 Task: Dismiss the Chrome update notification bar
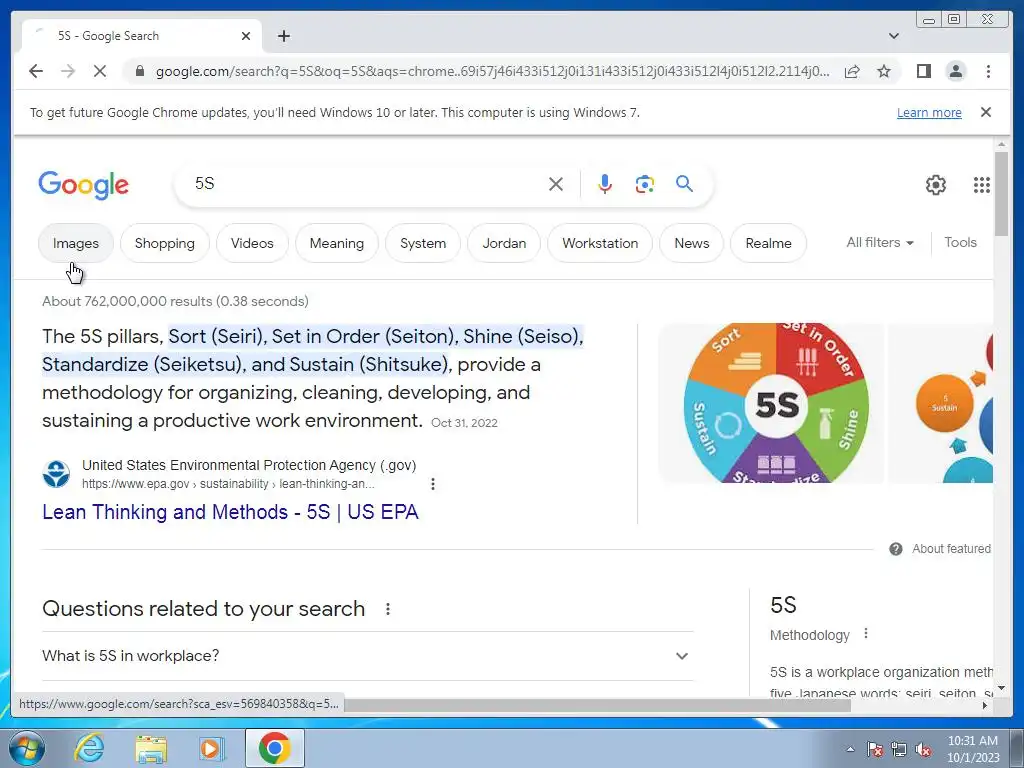[985, 112]
